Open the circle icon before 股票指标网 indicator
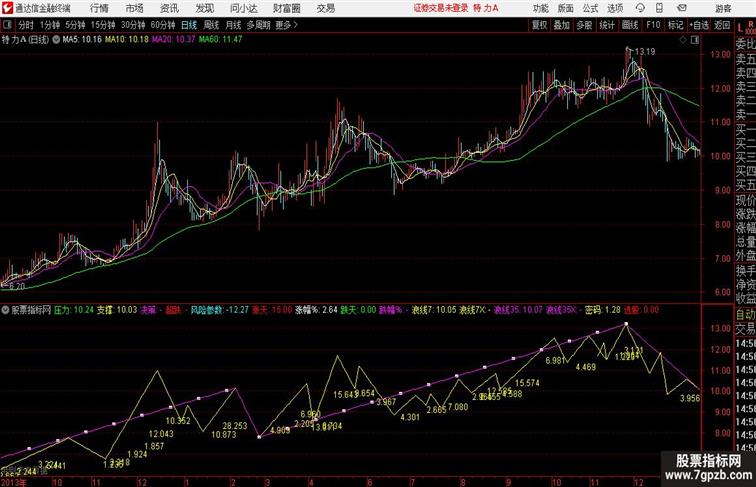Viewport: 756px width, 487px height. [x=5, y=310]
